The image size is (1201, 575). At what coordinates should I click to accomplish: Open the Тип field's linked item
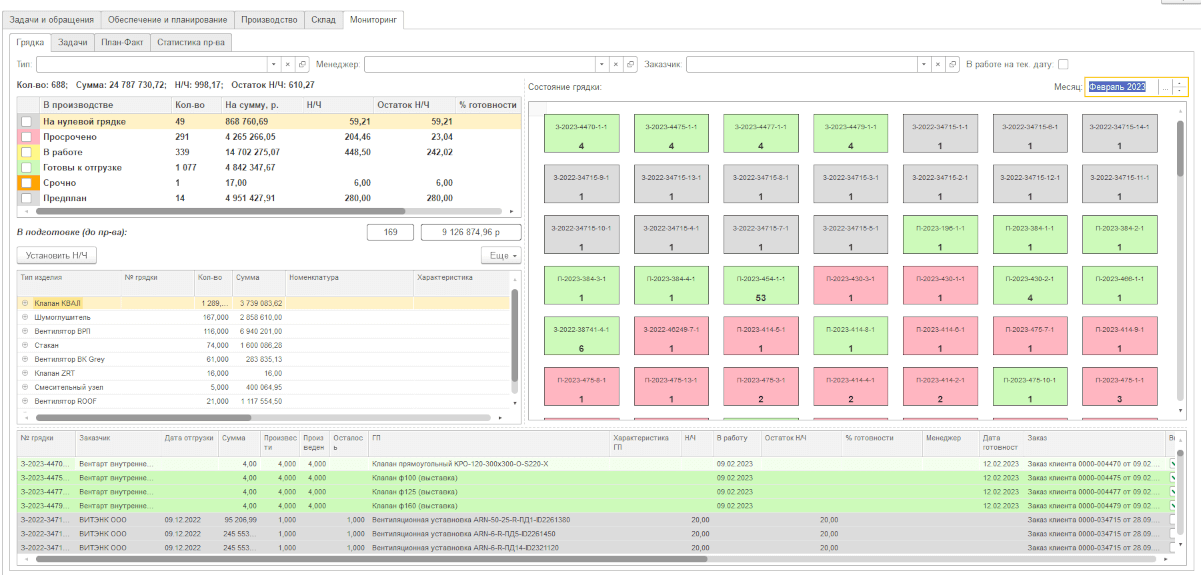point(302,64)
